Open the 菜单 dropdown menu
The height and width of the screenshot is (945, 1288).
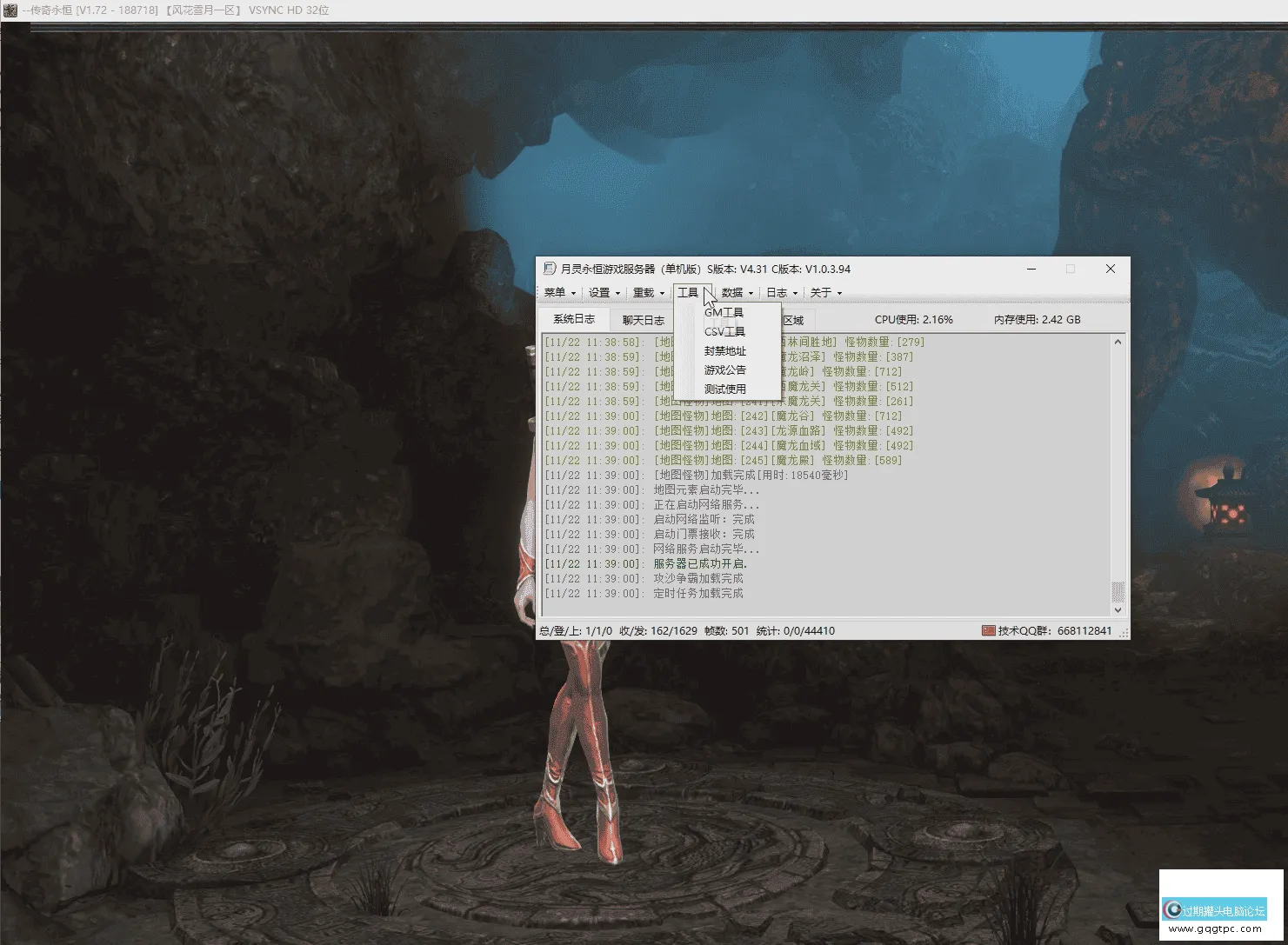(x=559, y=293)
